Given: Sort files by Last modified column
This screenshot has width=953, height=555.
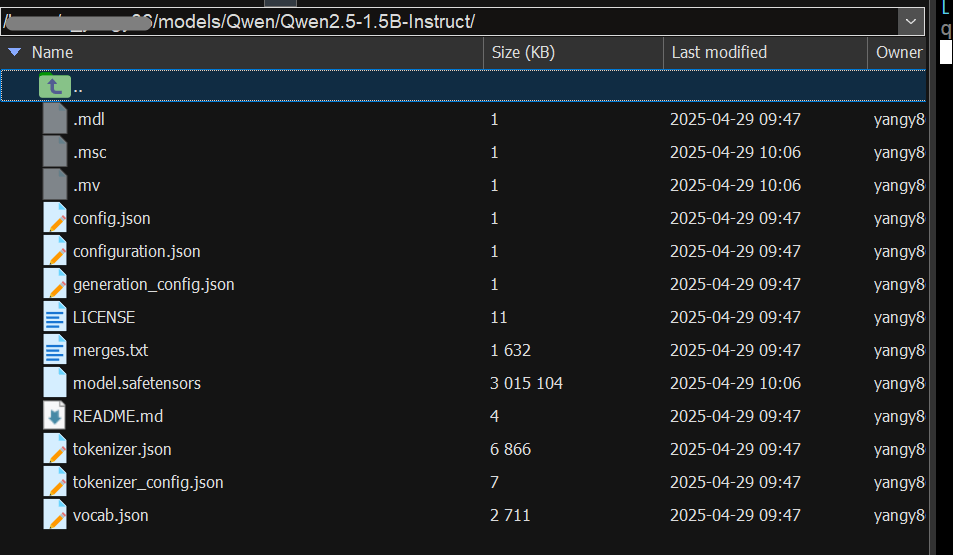Looking at the screenshot, I should 719,52.
